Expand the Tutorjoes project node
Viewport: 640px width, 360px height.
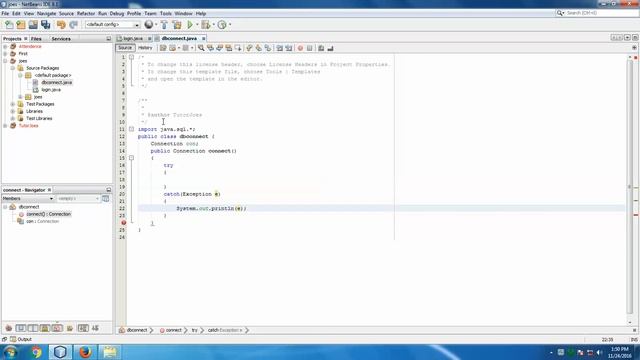pyautogui.click(x=5, y=126)
